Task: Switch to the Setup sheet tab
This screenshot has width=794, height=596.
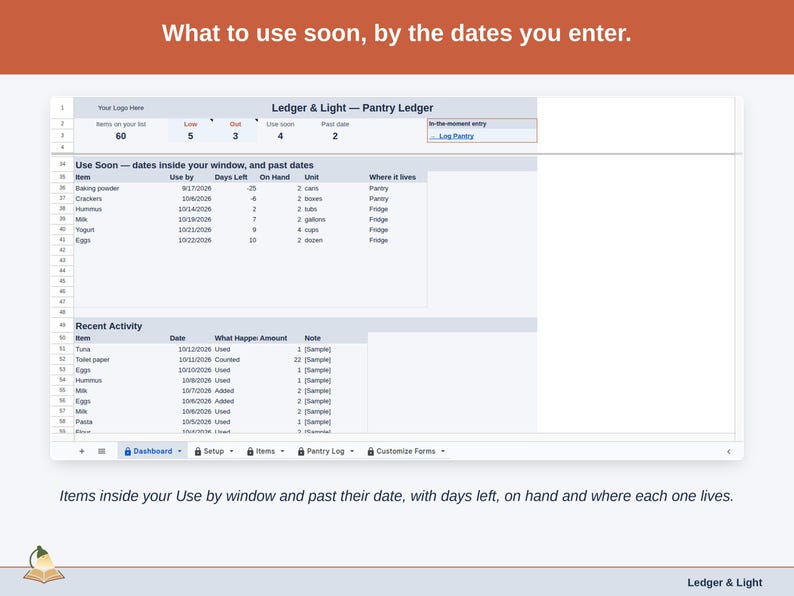Action: click(x=214, y=451)
